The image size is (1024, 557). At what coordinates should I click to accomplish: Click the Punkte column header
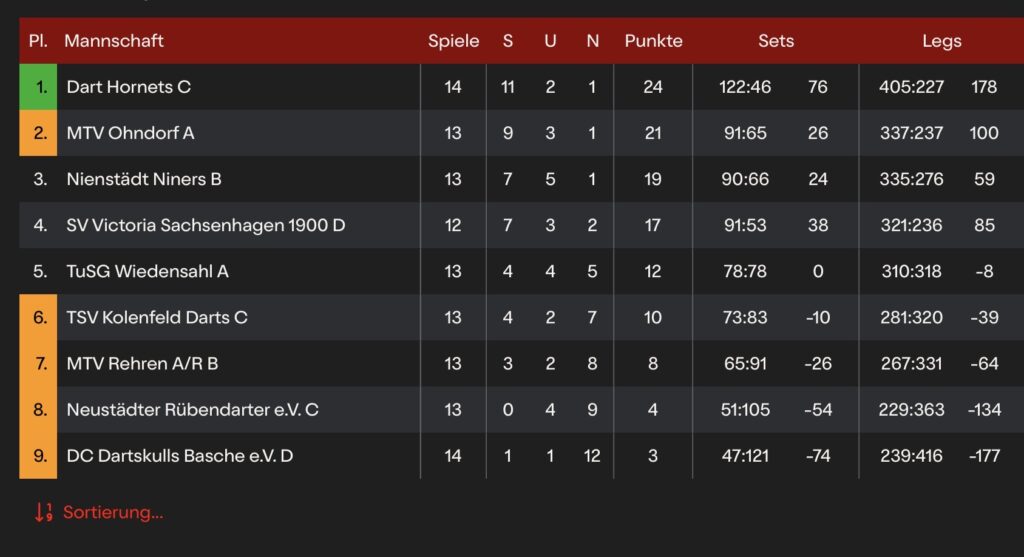coord(653,41)
